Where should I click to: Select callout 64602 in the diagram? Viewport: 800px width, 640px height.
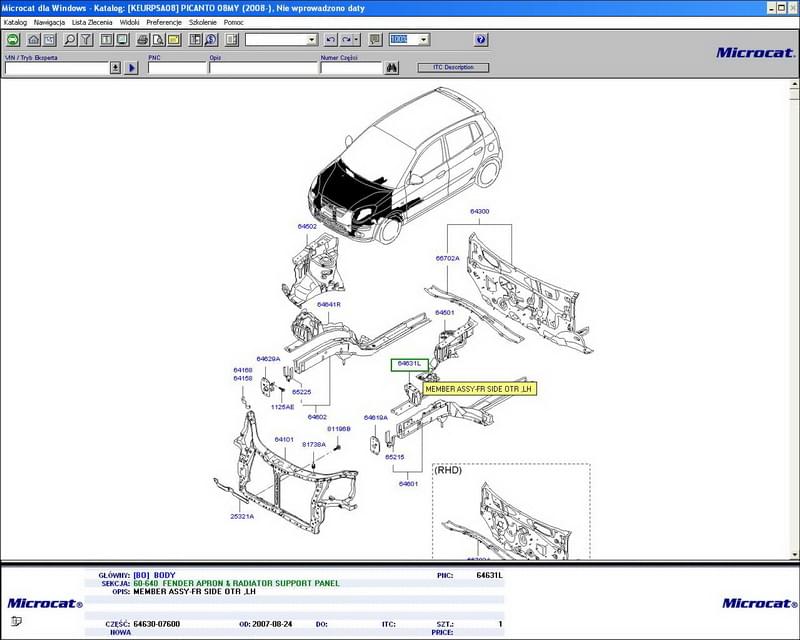coord(317,417)
